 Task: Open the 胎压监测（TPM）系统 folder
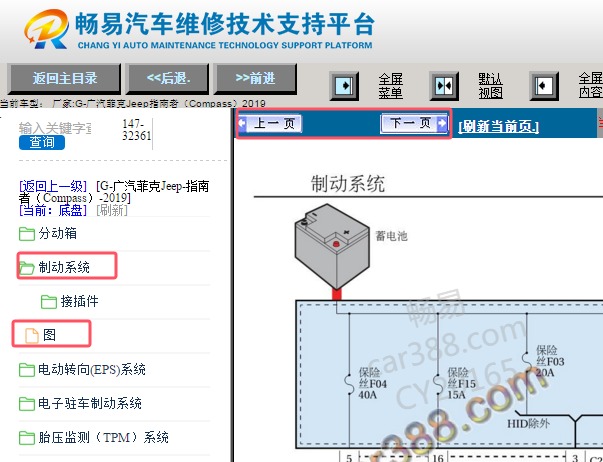coord(103,437)
